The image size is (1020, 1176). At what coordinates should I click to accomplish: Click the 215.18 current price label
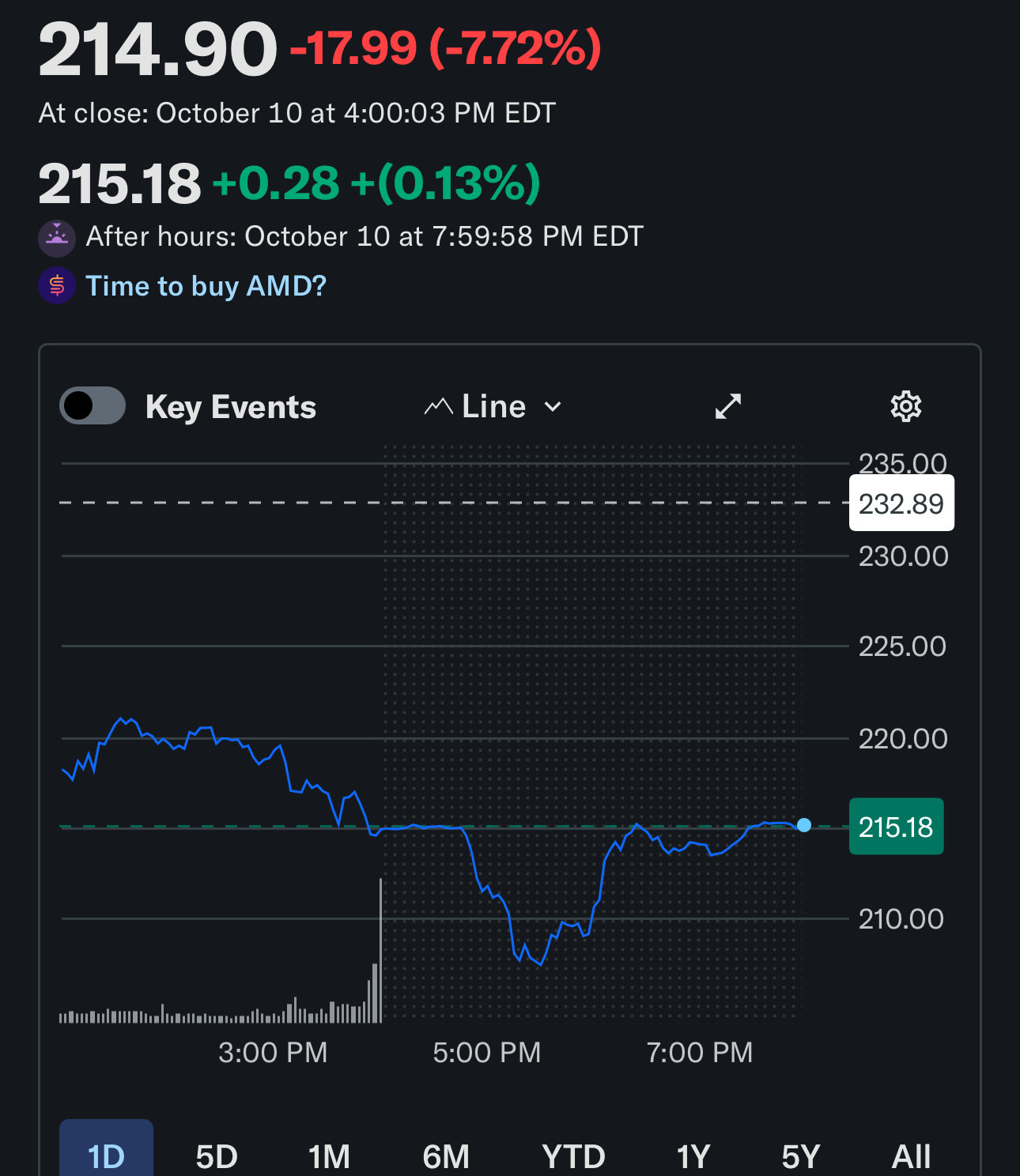point(896,827)
